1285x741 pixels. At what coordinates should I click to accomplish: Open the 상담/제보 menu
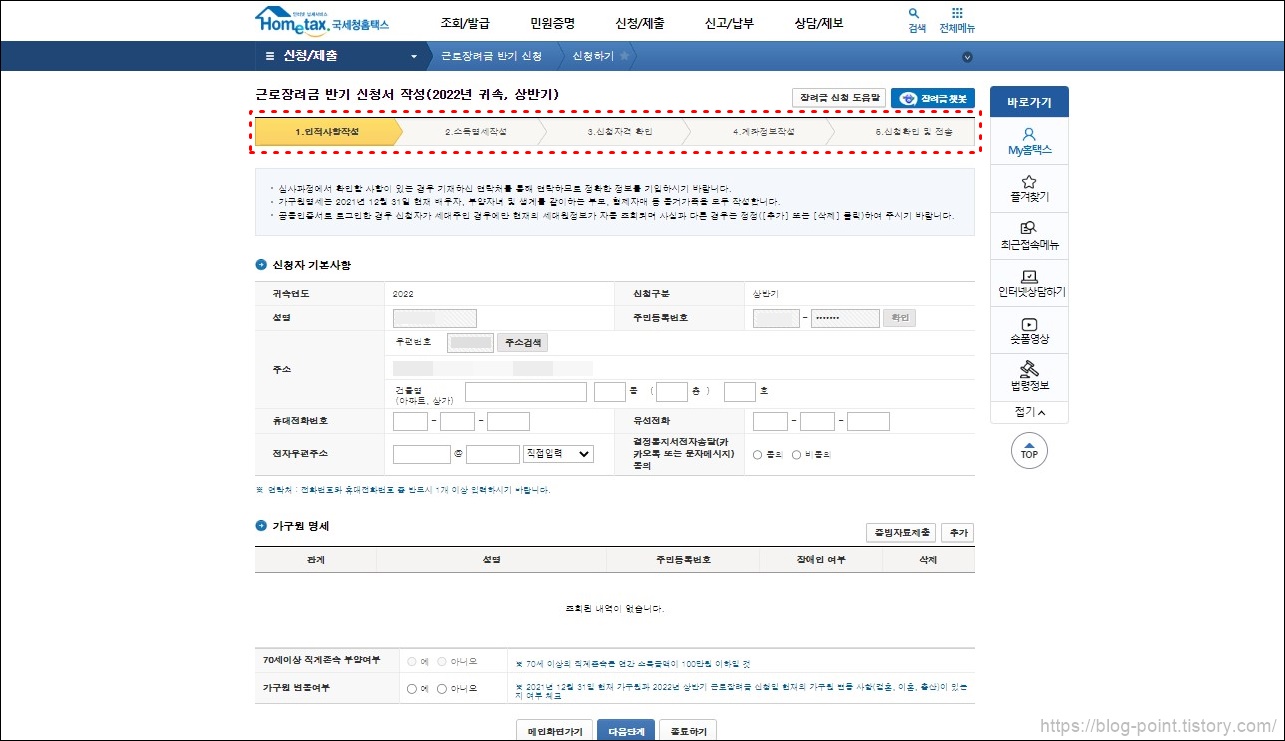click(819, 23)
